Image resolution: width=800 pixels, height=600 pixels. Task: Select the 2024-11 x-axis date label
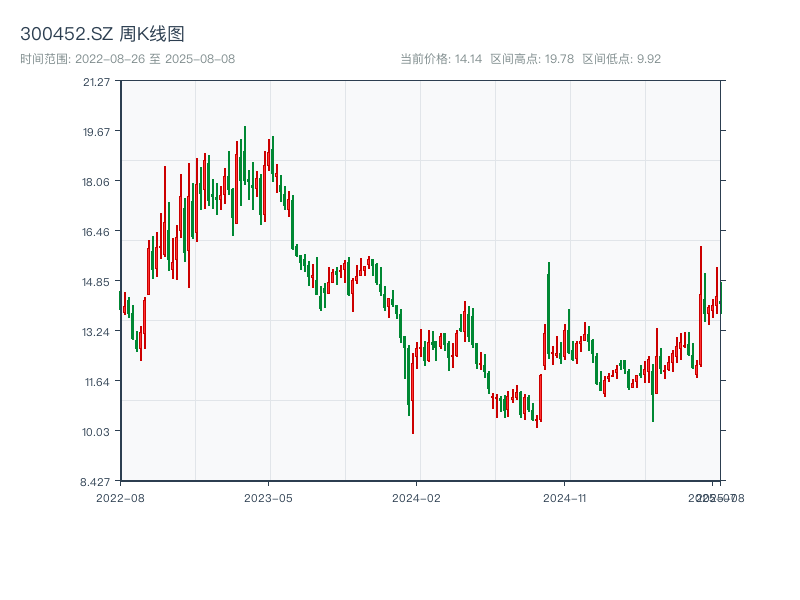tap(565, 497)
